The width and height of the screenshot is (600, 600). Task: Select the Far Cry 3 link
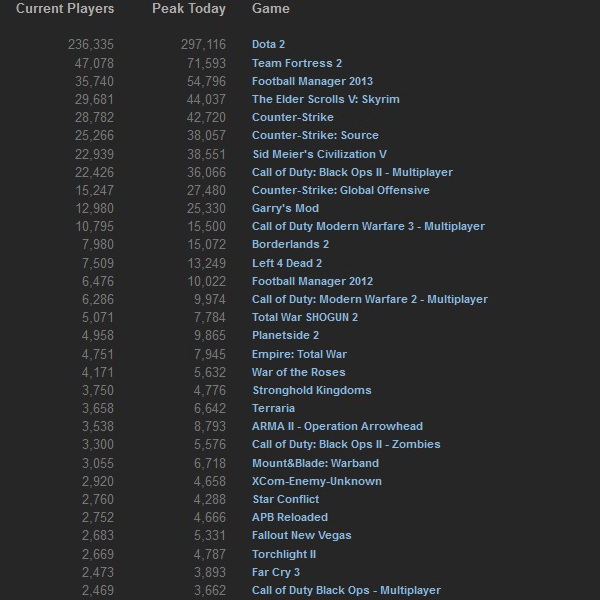pos(275,572)
